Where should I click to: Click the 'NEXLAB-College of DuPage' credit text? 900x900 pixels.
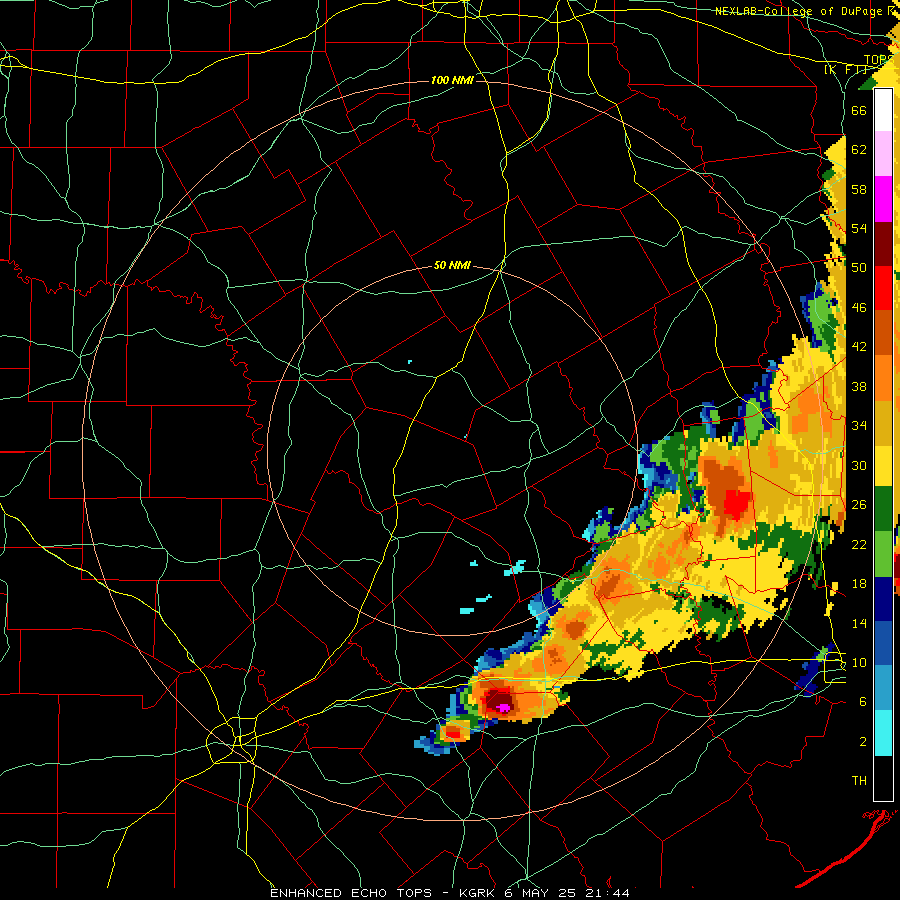coord(798,11)
